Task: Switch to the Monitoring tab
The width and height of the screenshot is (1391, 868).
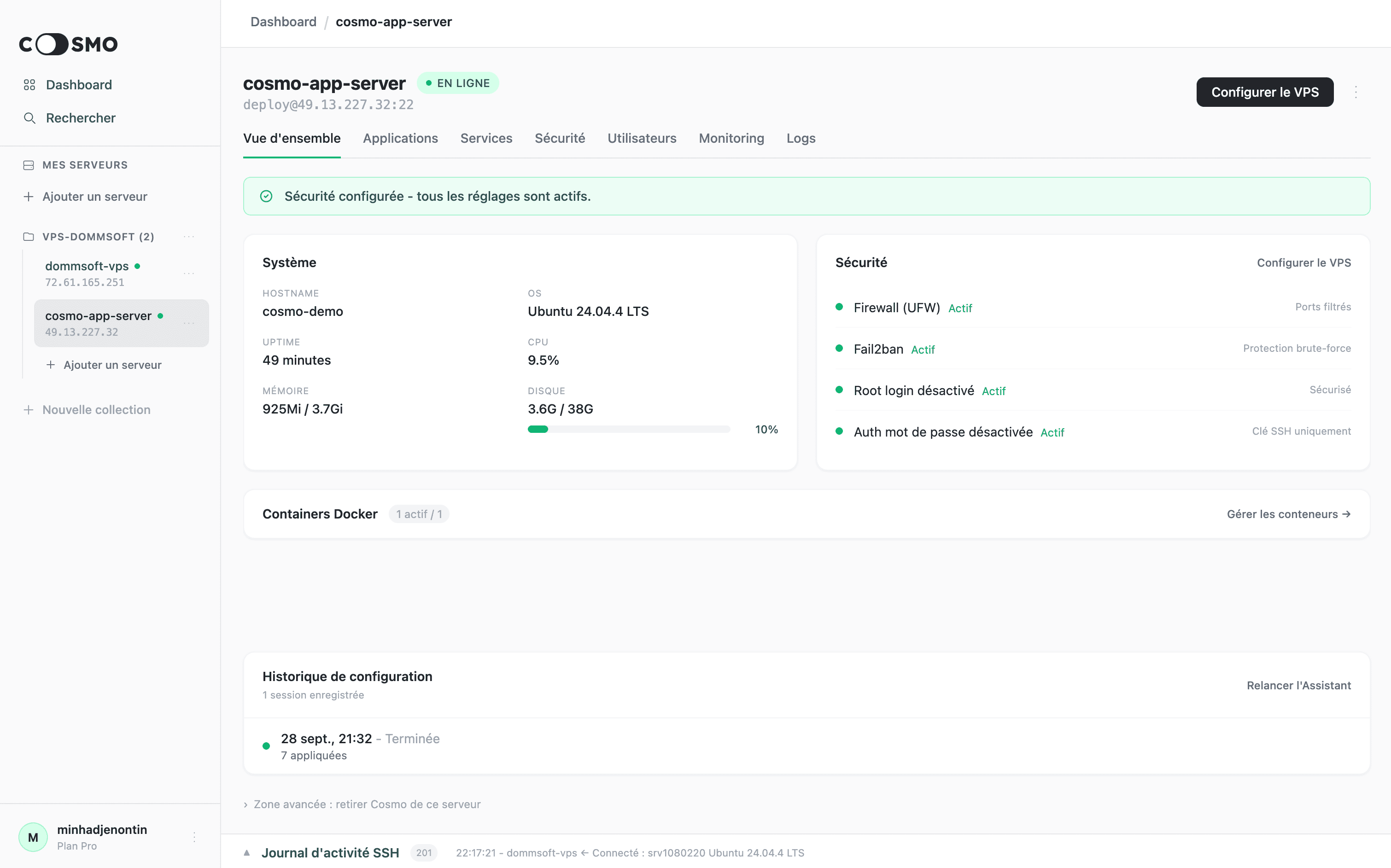Action: pyautogui.click(x=731, y=138)
